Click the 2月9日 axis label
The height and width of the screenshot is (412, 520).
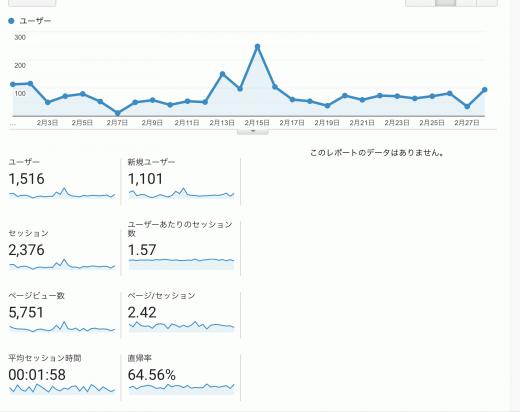pyautogui.click(x=152, y=123)
